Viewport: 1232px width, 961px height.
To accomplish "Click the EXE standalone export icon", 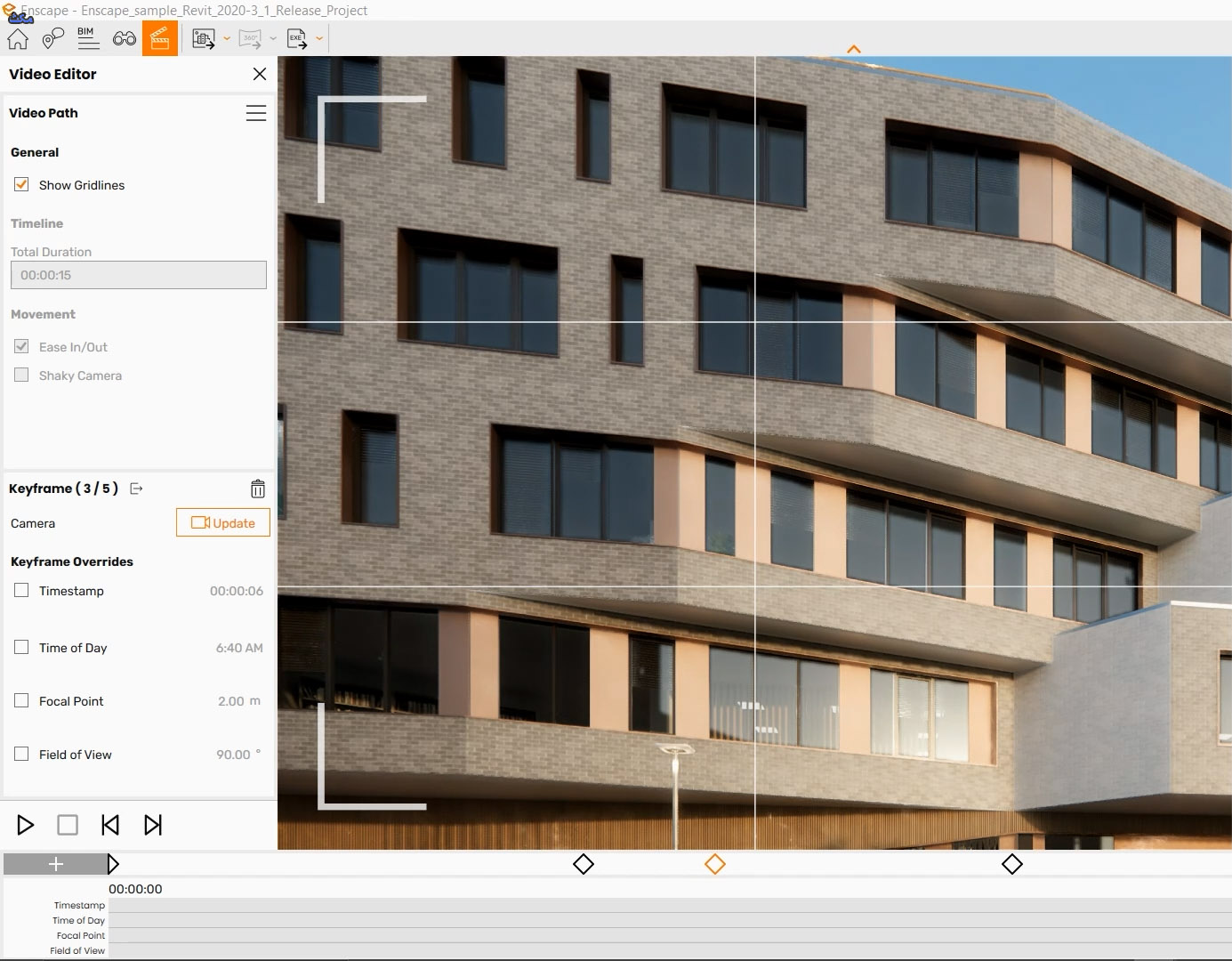I will pos(297,38).
